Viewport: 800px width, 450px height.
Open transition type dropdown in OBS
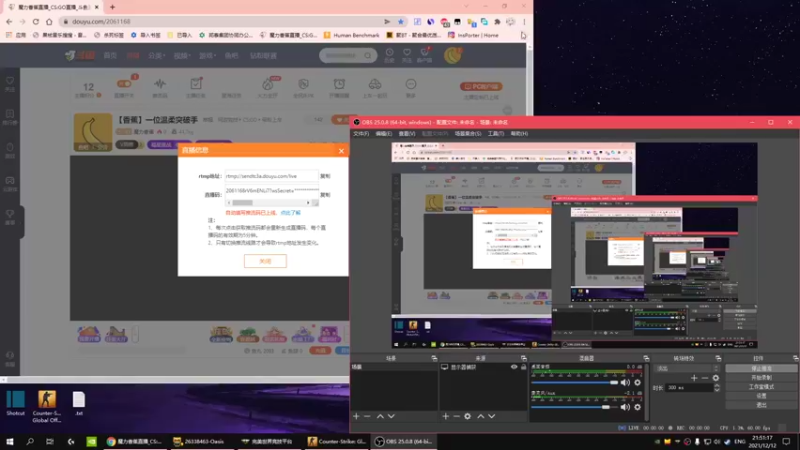coord(687,368)
